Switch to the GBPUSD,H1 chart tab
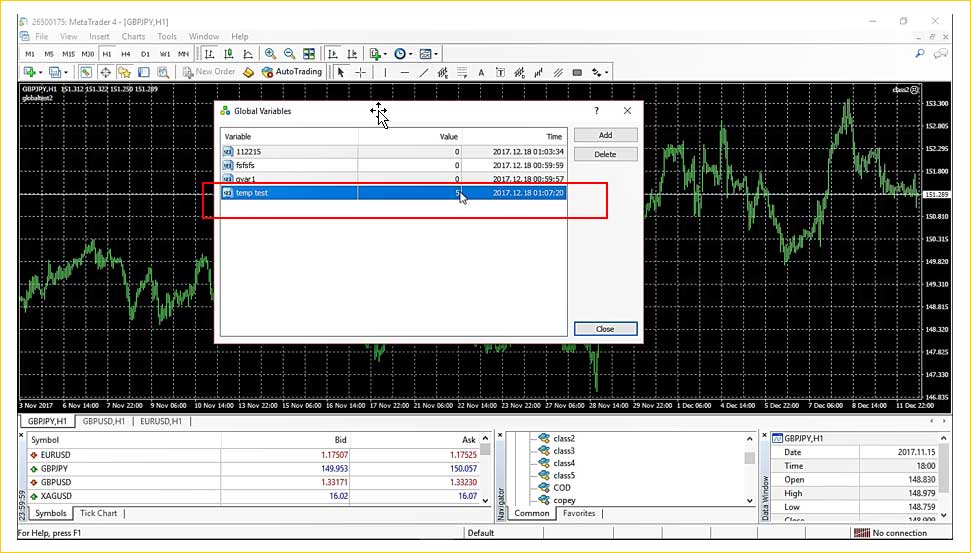The width and height of the screenshot is (971, 553). click(103, 421)
